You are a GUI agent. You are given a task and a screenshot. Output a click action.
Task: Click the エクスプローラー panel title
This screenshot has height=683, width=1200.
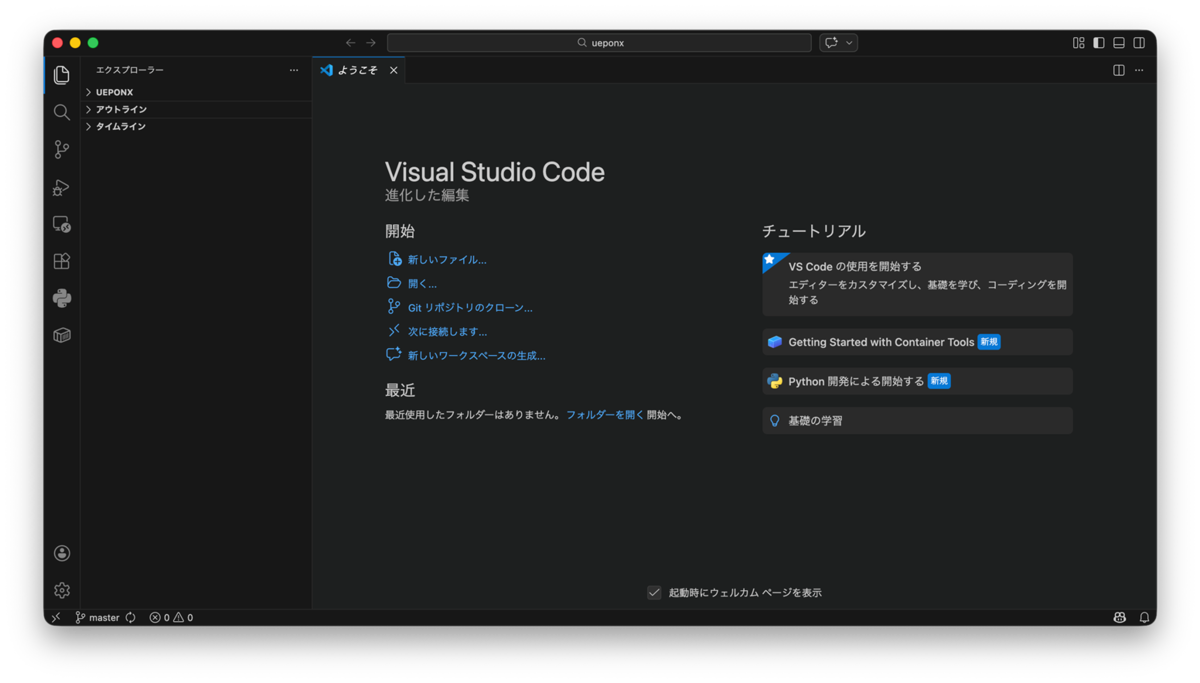pos(130,70)
